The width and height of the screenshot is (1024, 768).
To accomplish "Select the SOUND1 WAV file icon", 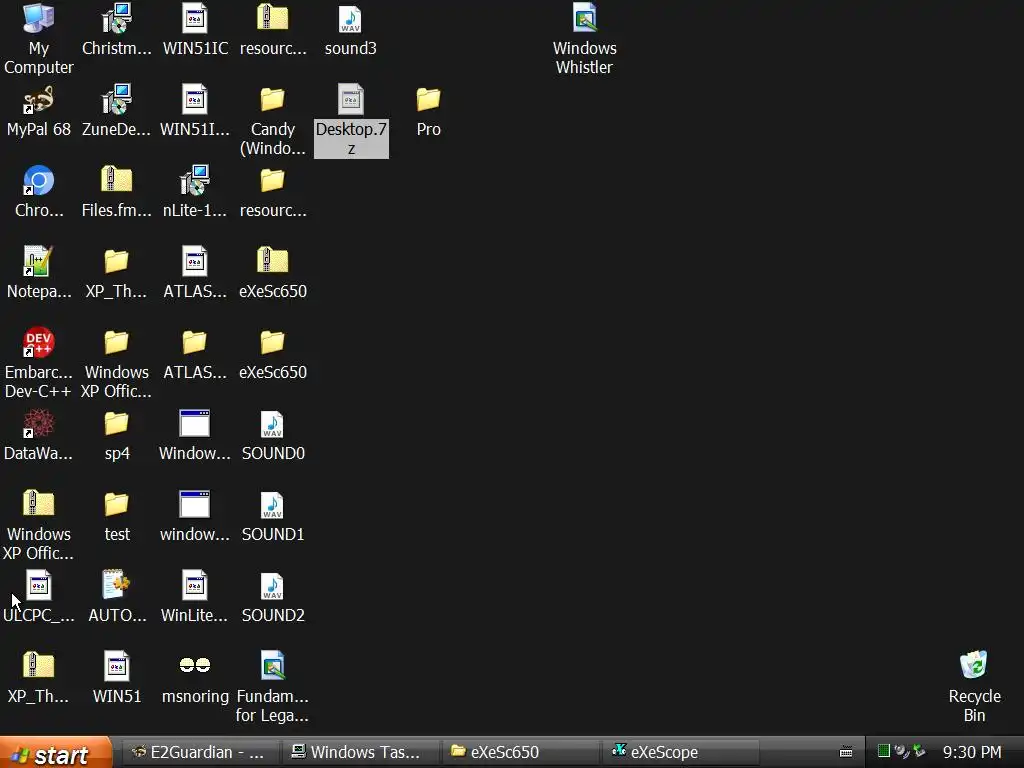I will pos(272,505).
